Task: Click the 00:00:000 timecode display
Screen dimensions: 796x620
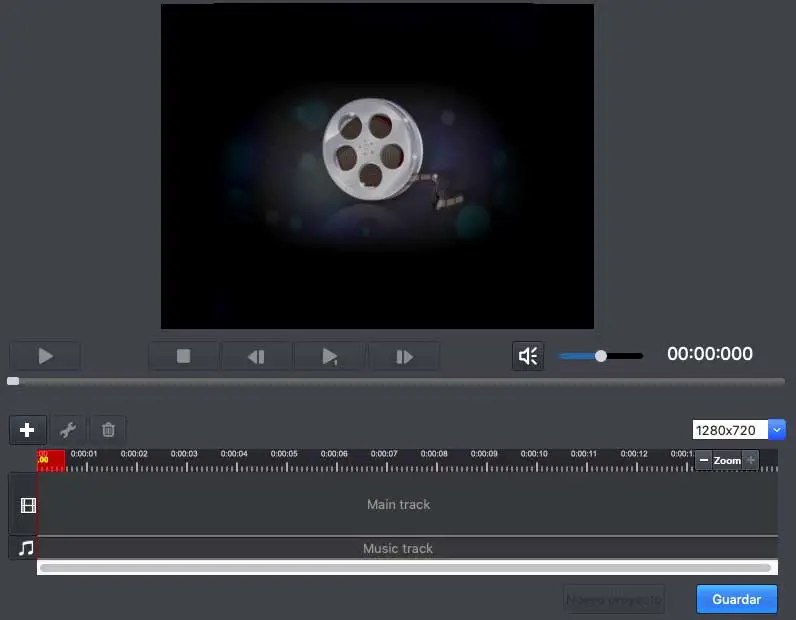Action: 710,354
